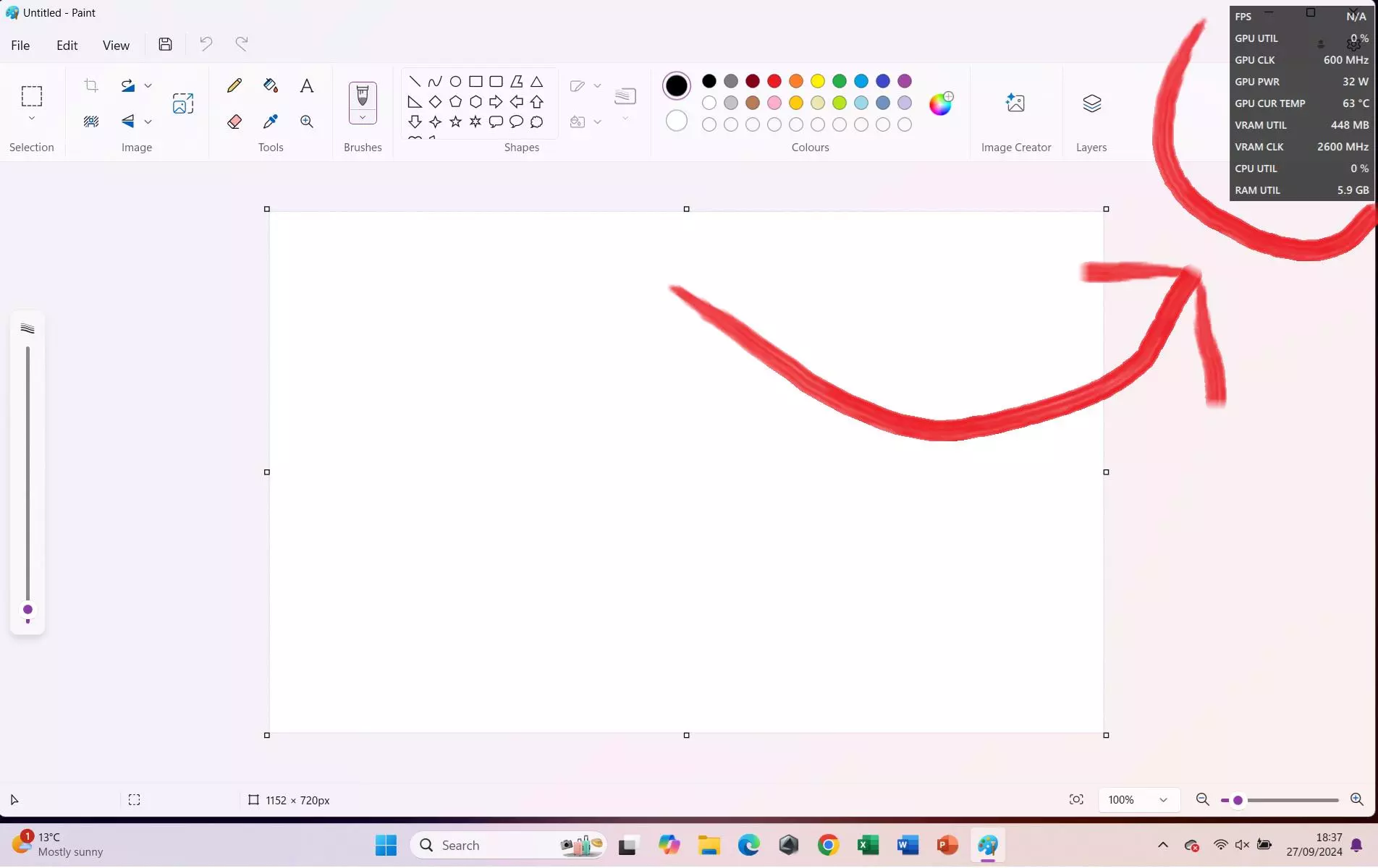Select the Fill with color tool
The width and height of the screenshot is (1378, 868).
click(x=270, y=85)
